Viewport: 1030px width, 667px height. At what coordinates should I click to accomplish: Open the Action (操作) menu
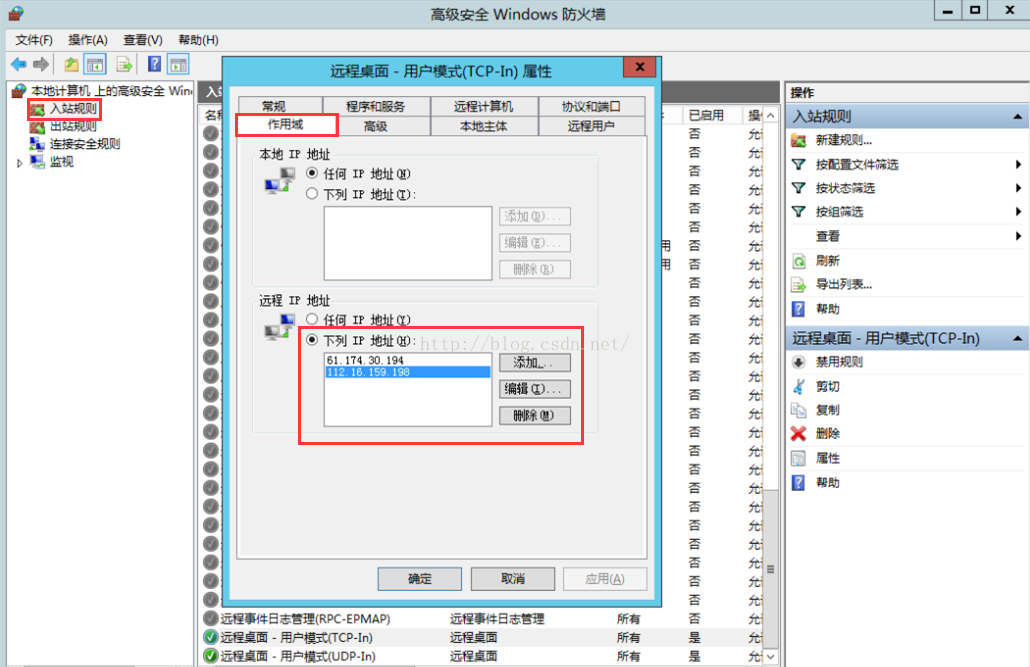87,40
